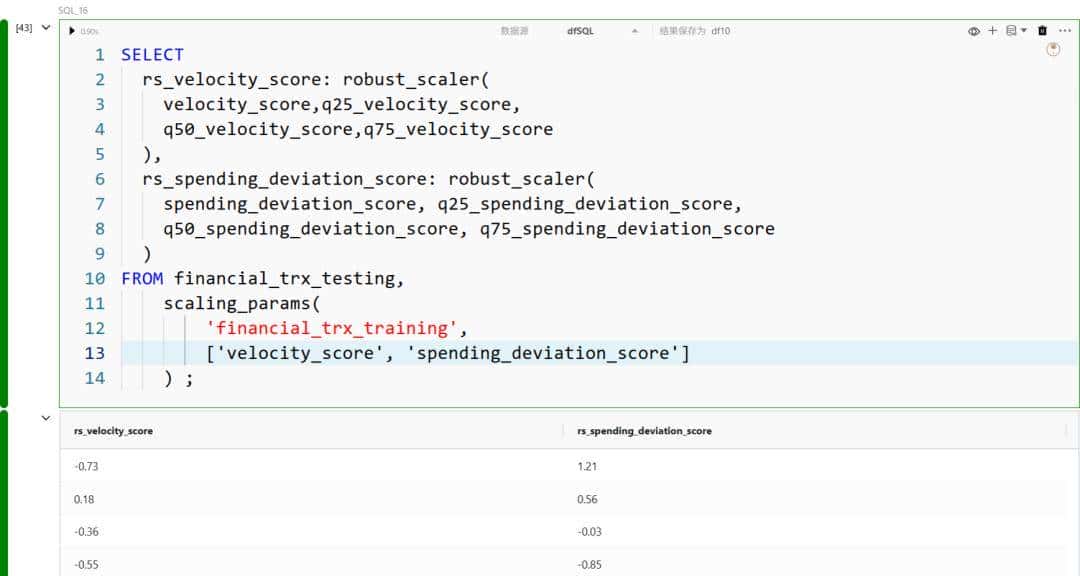Run the SQL_16 cell with the play icon
The width and height of the screenshot is (1080, 576).
[x=72, y=31]
